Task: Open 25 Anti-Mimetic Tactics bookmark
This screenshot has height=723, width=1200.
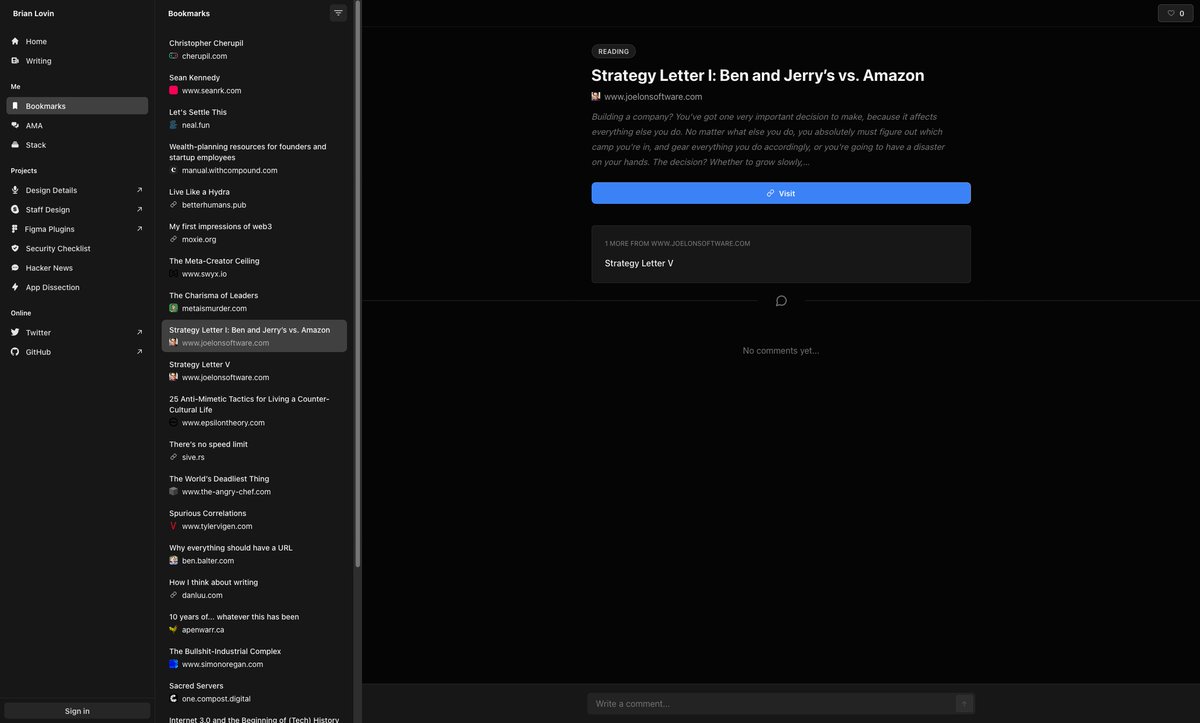Action: click(254, 410)
